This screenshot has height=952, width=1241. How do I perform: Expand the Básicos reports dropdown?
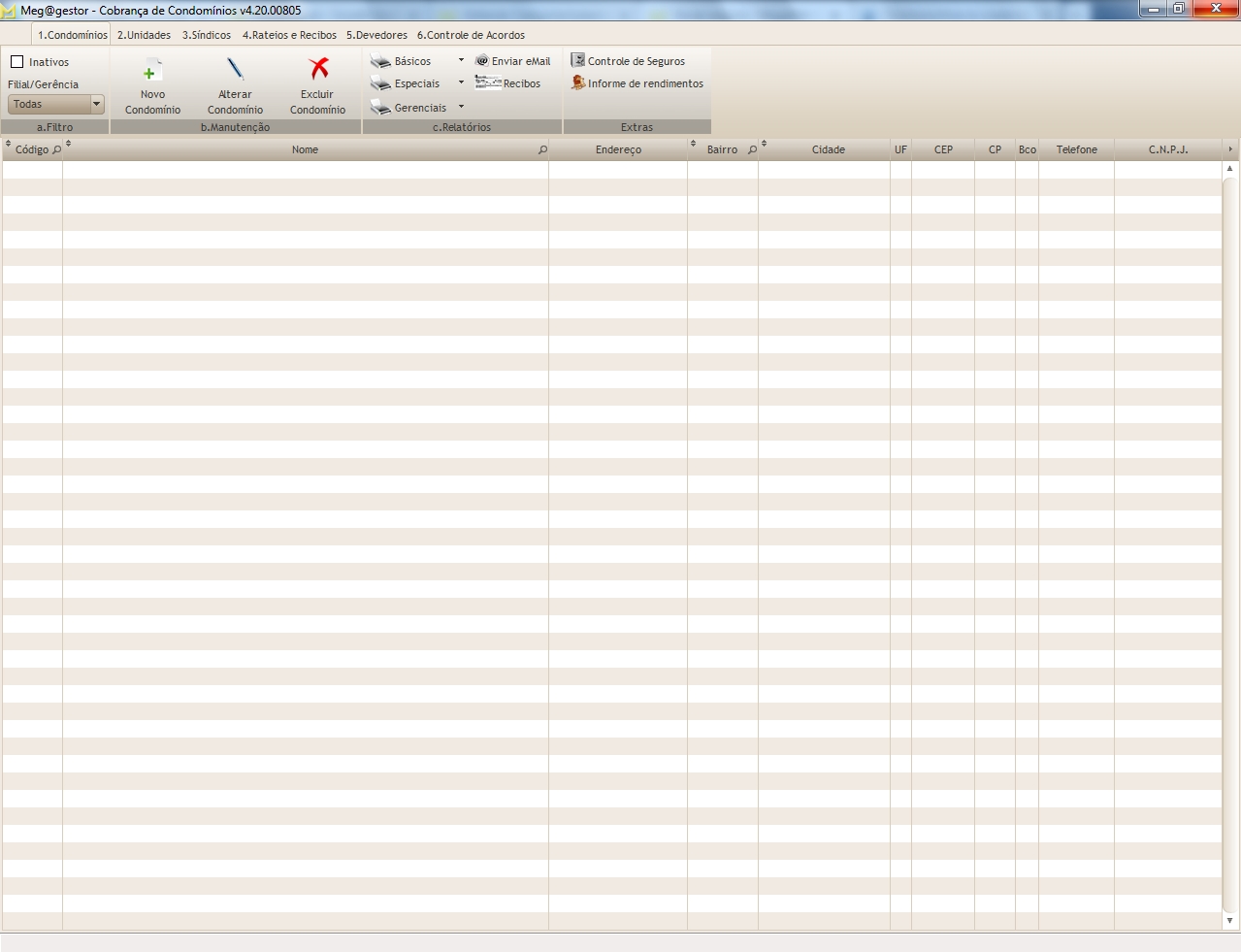click(461, 60)
